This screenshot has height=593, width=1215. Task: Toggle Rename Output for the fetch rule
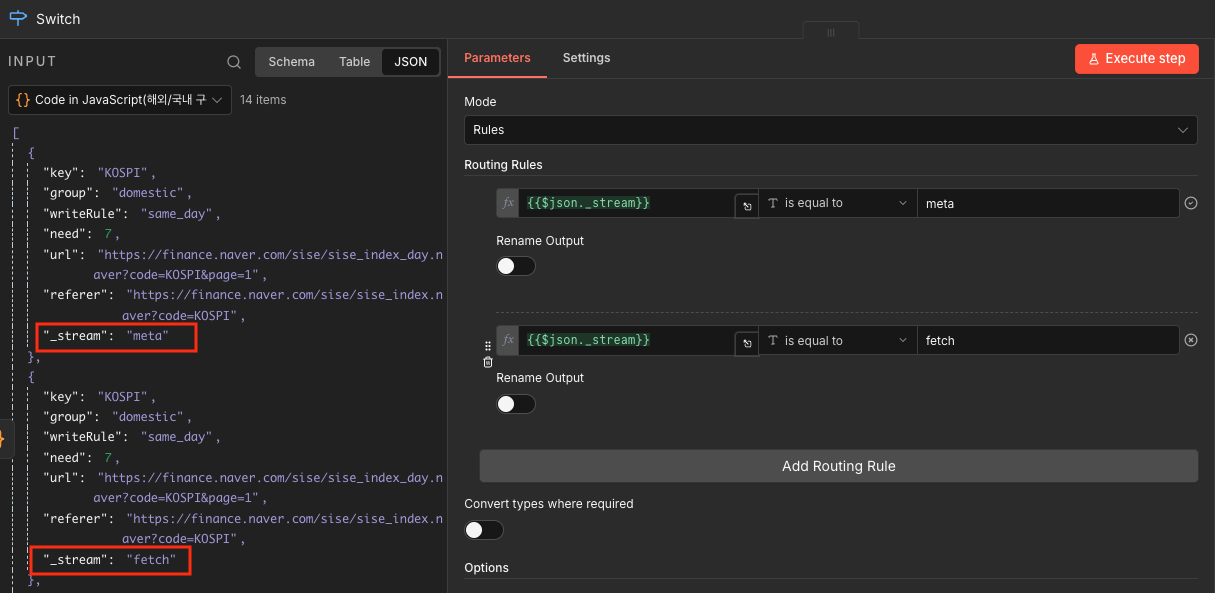[516, 404]
